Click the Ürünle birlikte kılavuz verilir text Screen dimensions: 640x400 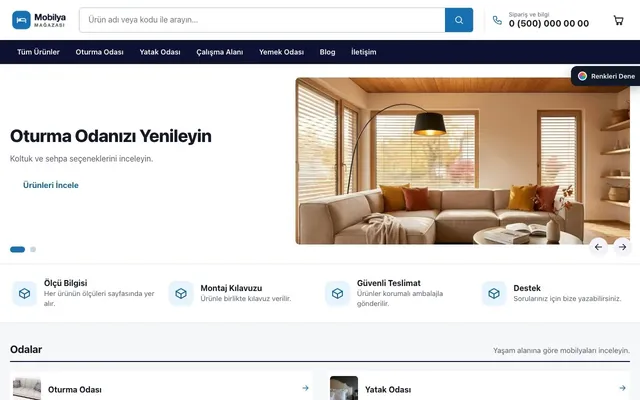[246, 299]
